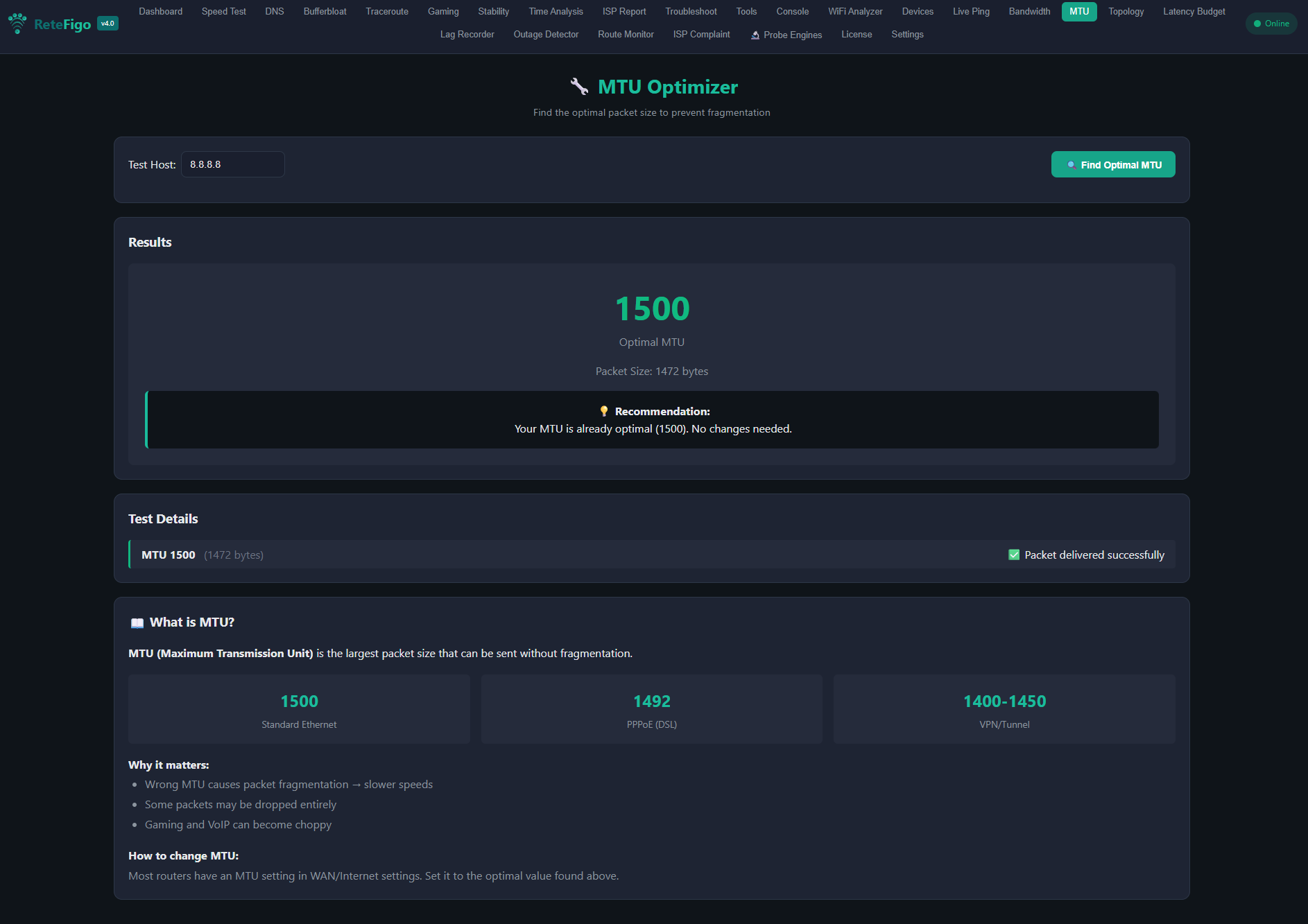Viewport: 1308px width, 924px height.
Task: Click the green packet delivered checkmark
Action: pos(1014,555)
